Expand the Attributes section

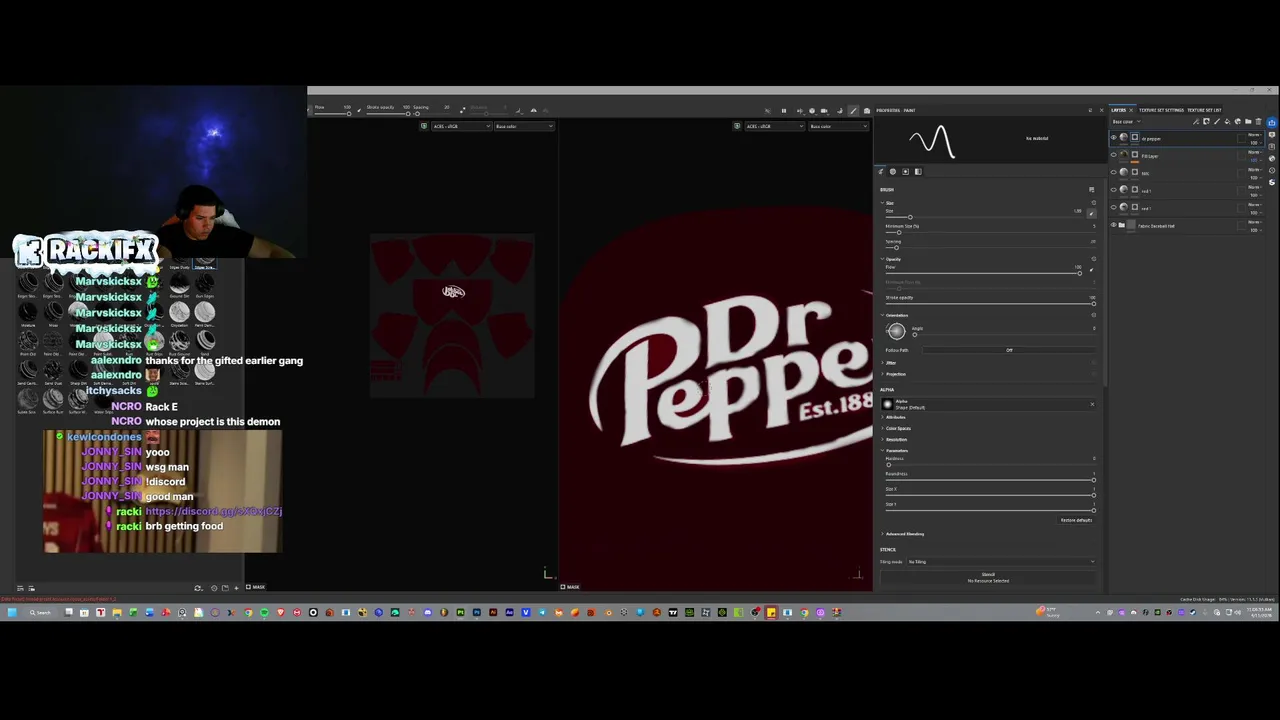click(x=882, y=417)
